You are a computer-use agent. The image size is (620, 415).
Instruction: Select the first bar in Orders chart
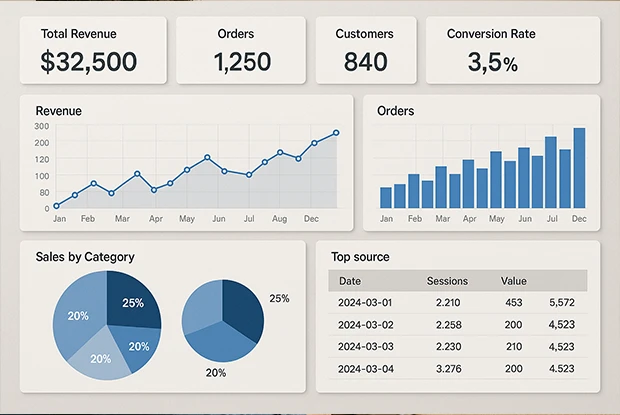(x=386, y=197)
